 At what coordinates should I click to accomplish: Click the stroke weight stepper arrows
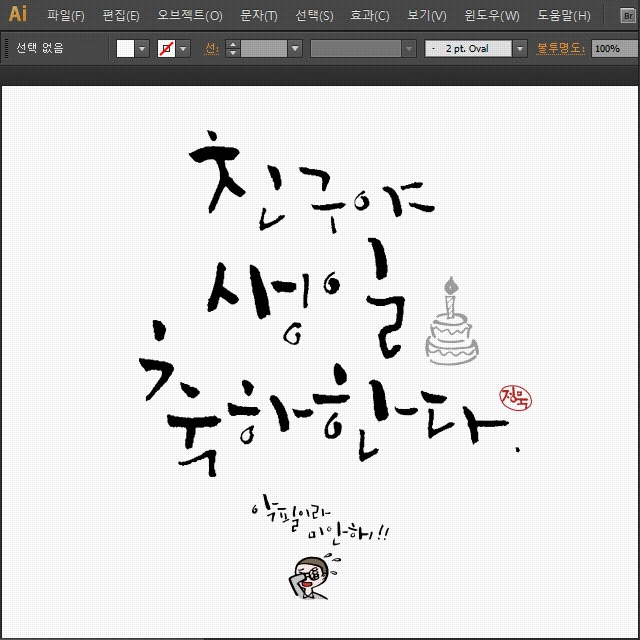tap(233, 48)
